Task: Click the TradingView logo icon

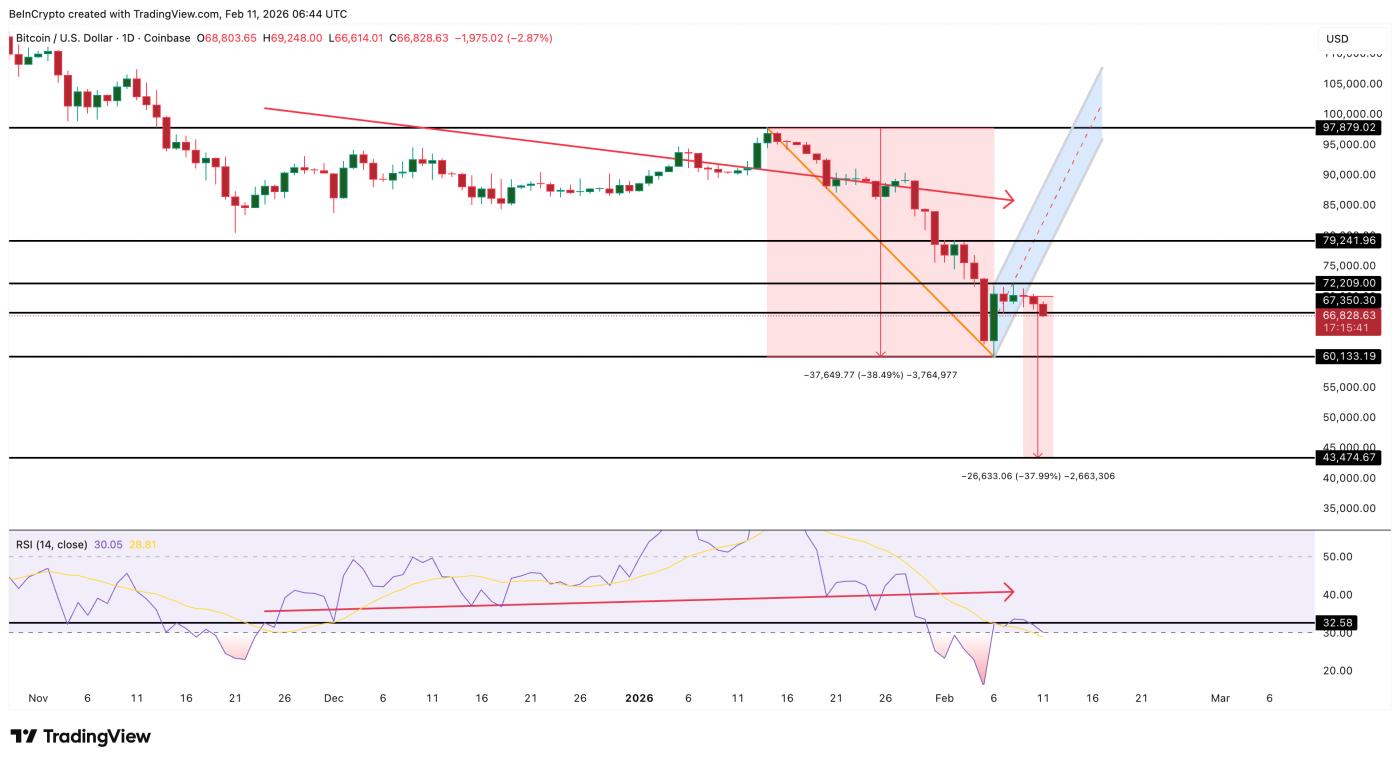Action: (x=23, y=737)
